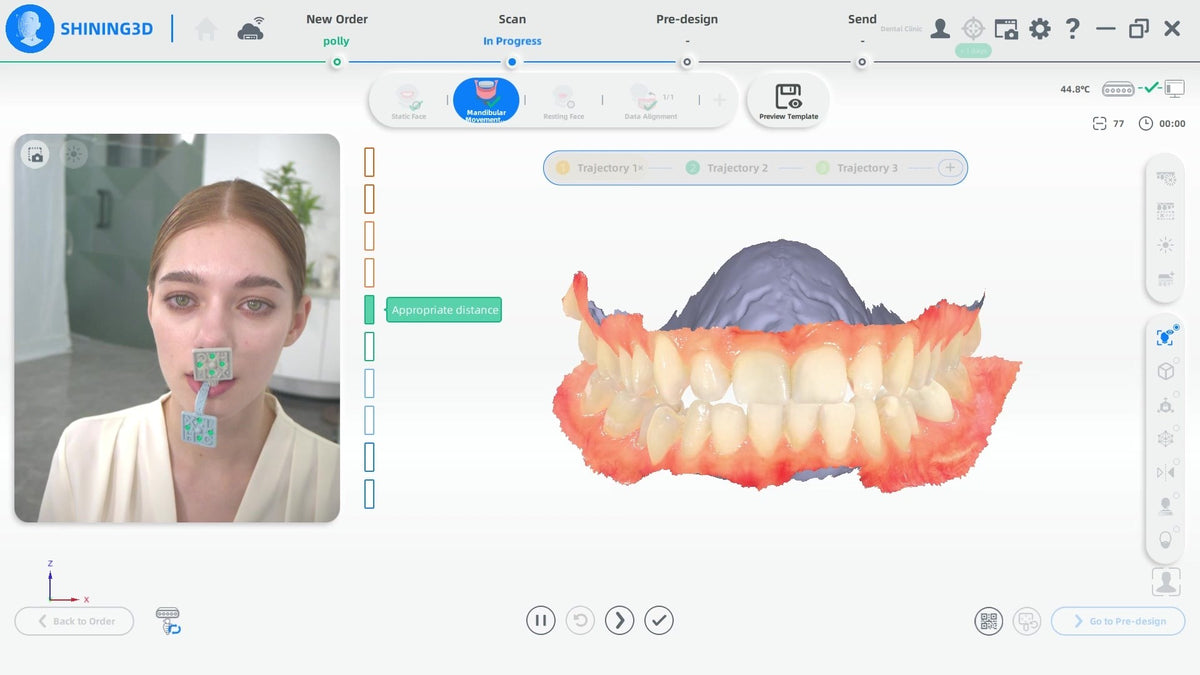The height and width of the screenshot is (675, 1200).
Task: Click the SHINING3D logo
Action: tap(80, 28)
